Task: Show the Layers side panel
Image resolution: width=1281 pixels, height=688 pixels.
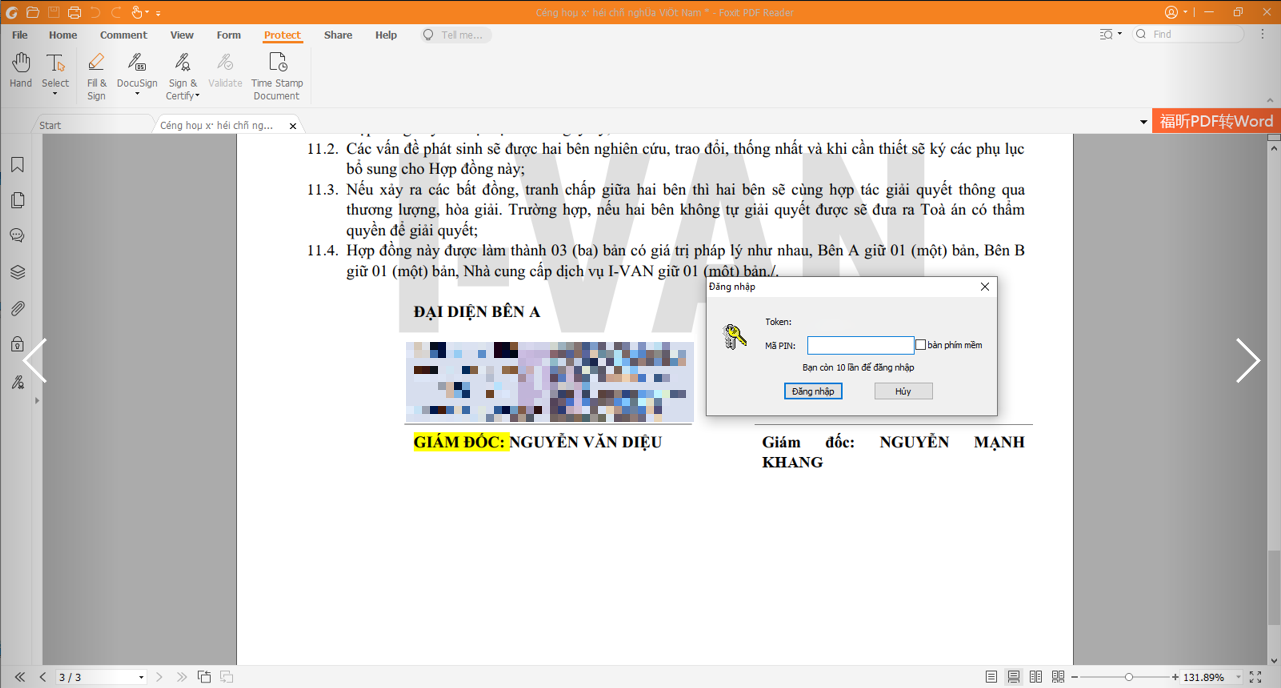Action: [17, 273]
